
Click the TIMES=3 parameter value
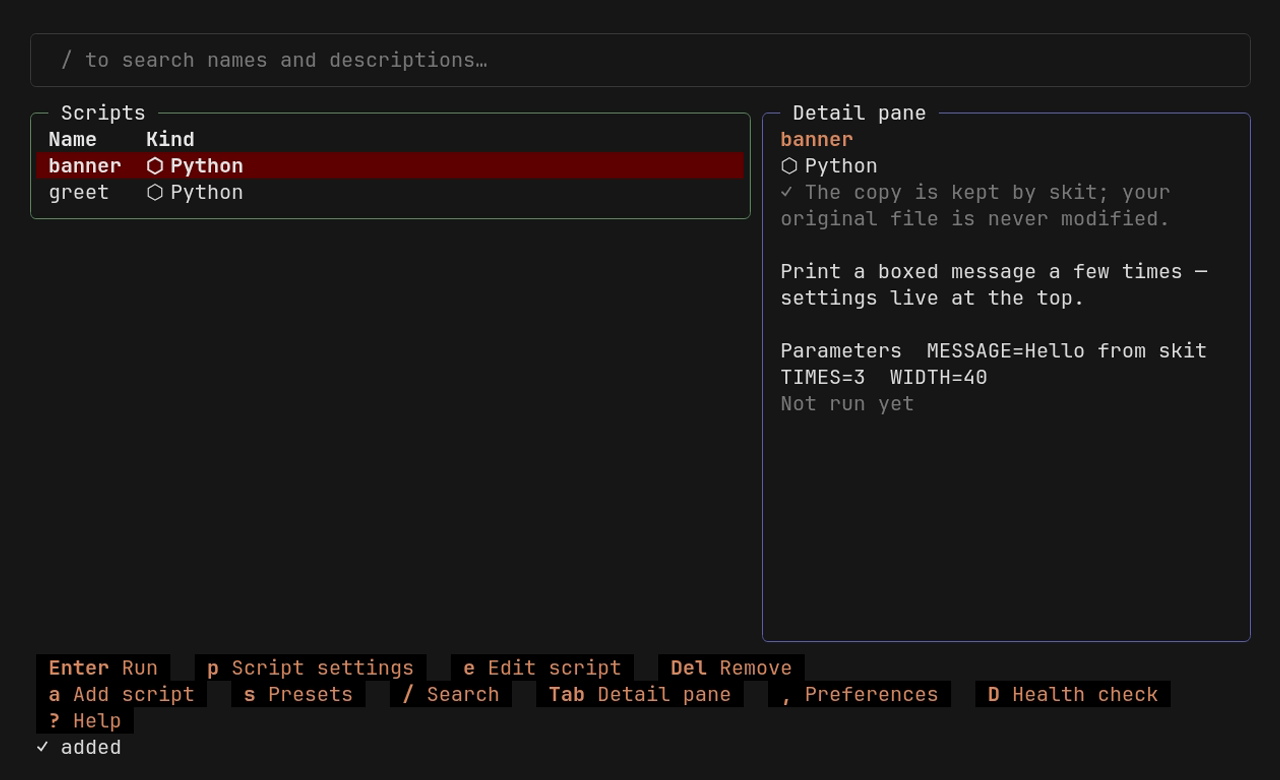coord(823,378)
